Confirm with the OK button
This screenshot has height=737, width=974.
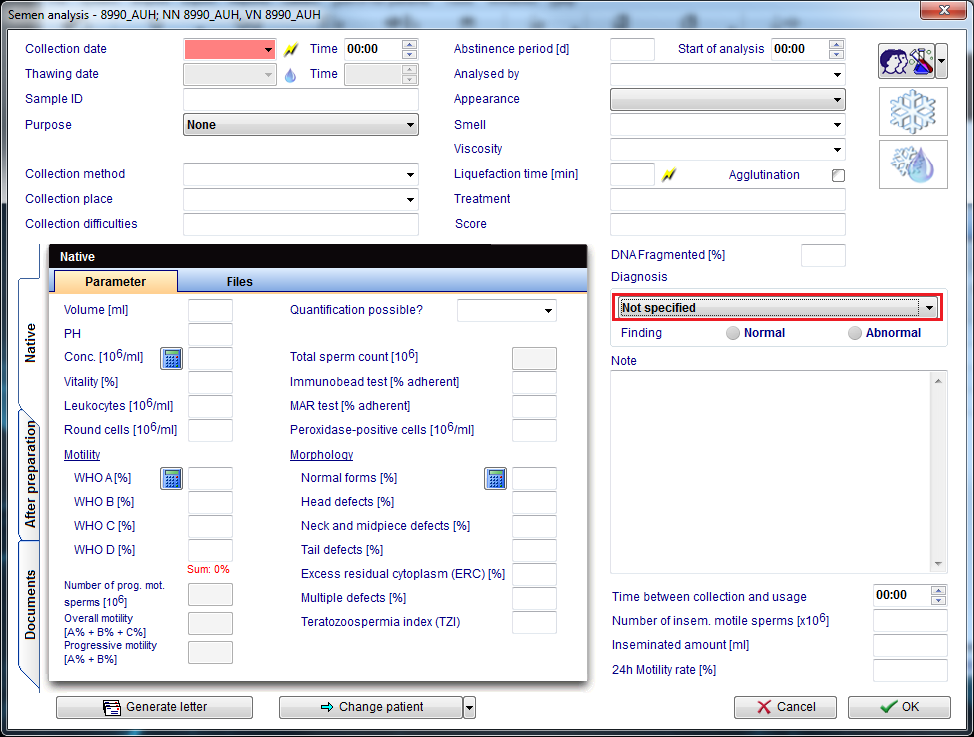click(899, 707)
